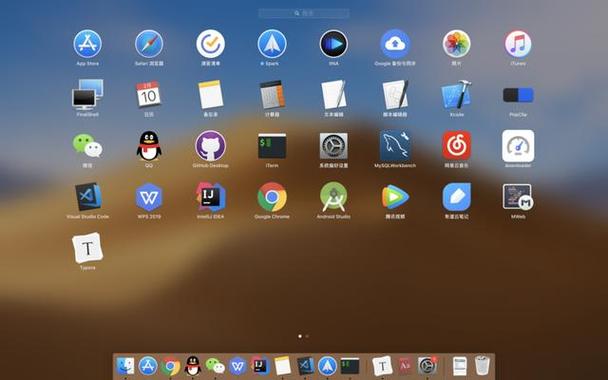Open Youdao Cloud Notes blue pen icon
Screen dimensions: 608x380
pos(456,197)
